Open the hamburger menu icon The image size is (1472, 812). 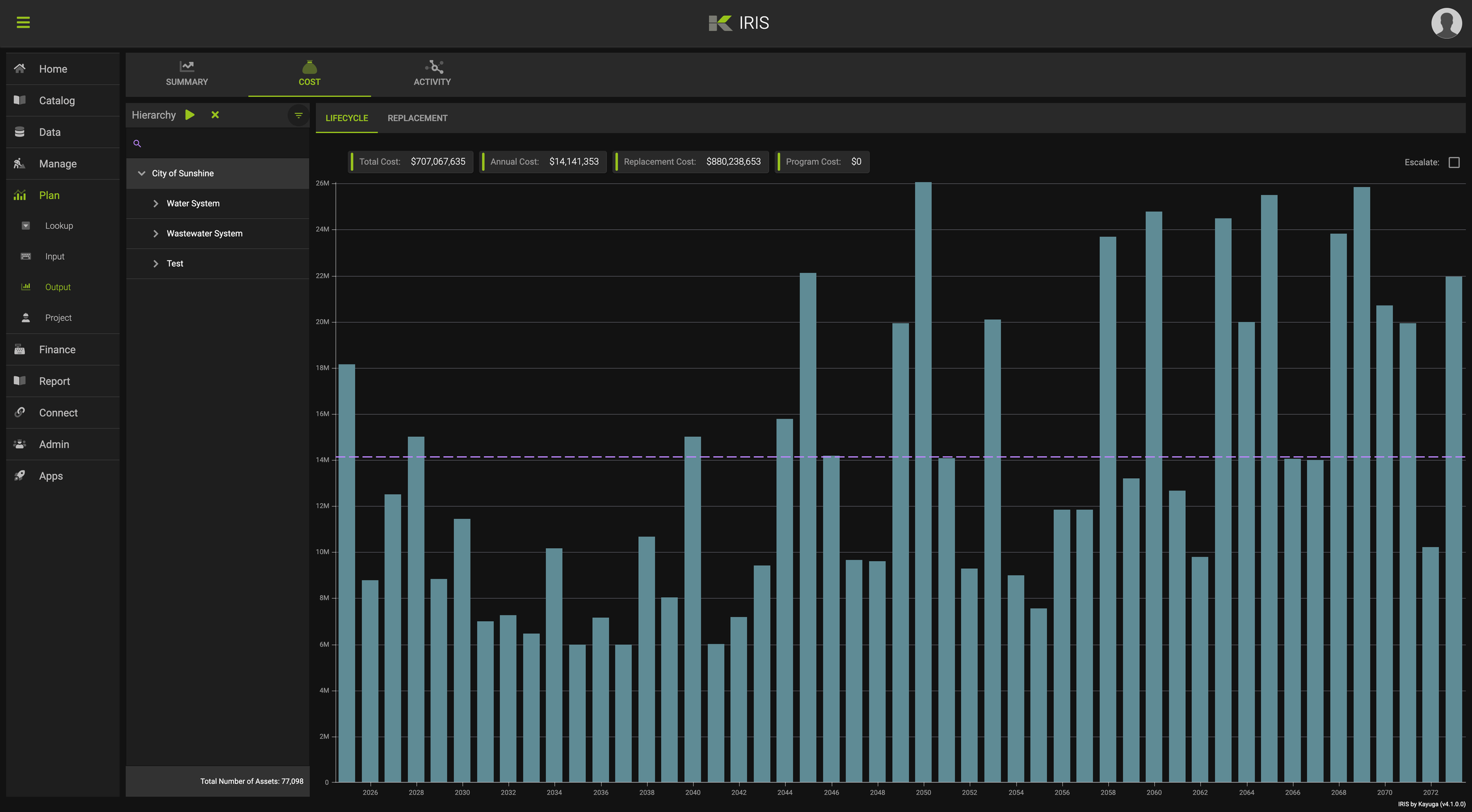pyautogui.click(x=23, y=22)
